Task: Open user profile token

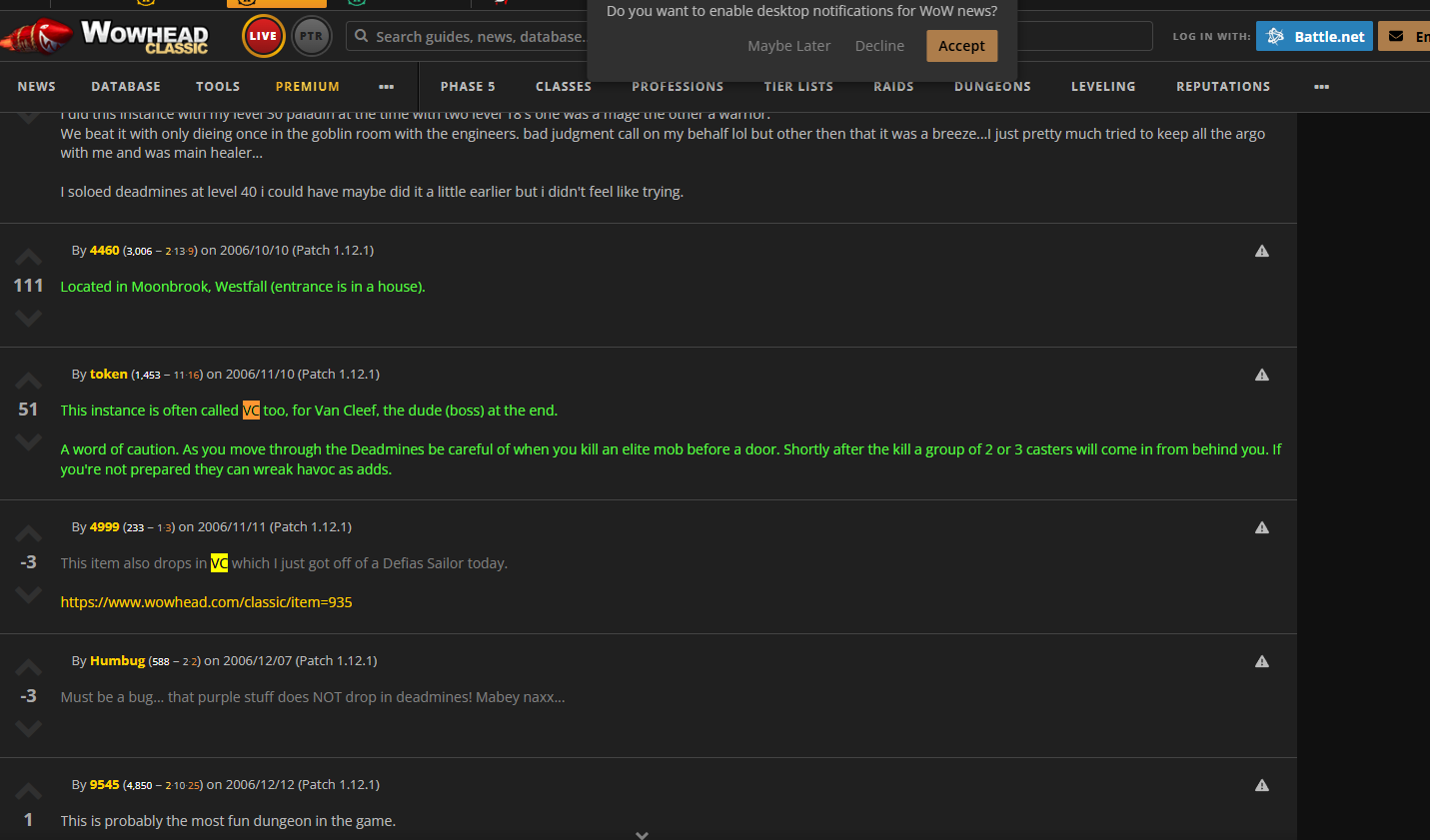Action: click(x=108, y=375)
